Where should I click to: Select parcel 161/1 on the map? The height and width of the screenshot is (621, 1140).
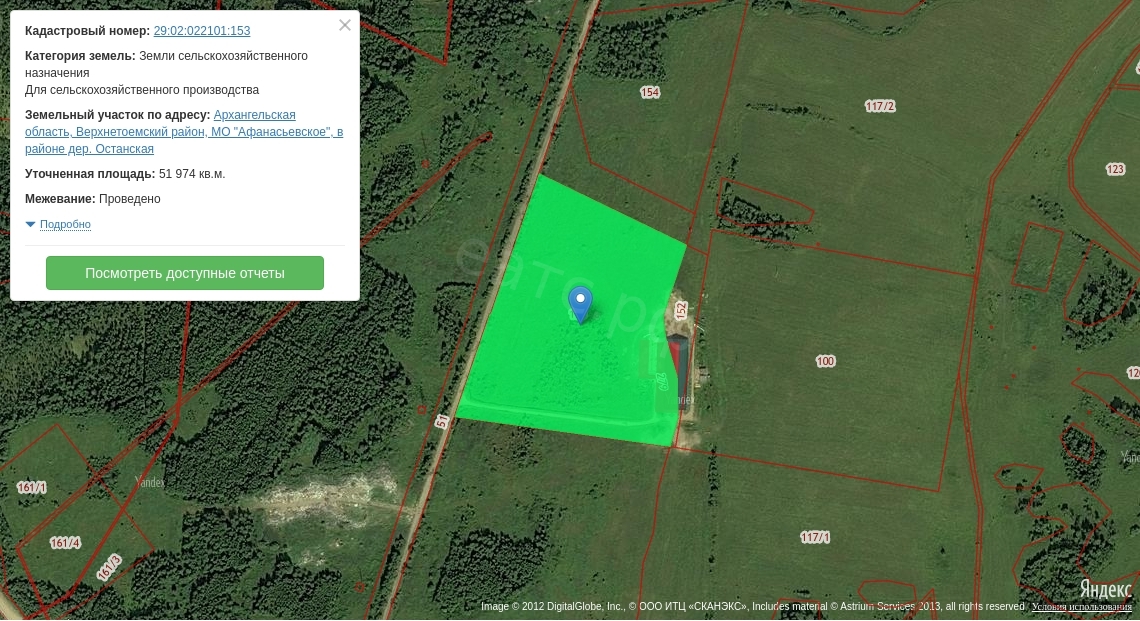(x=32, y=487)
